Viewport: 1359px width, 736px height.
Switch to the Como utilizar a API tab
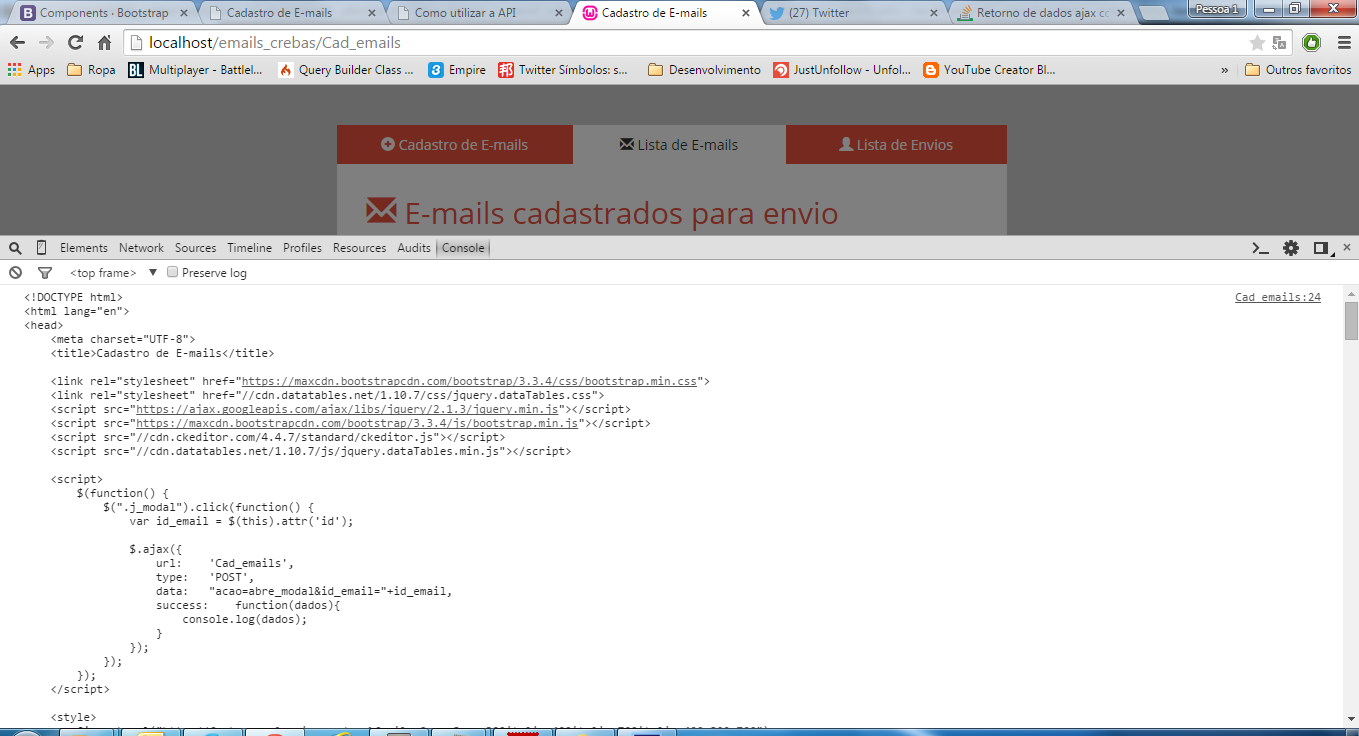[x=480, y=13]
